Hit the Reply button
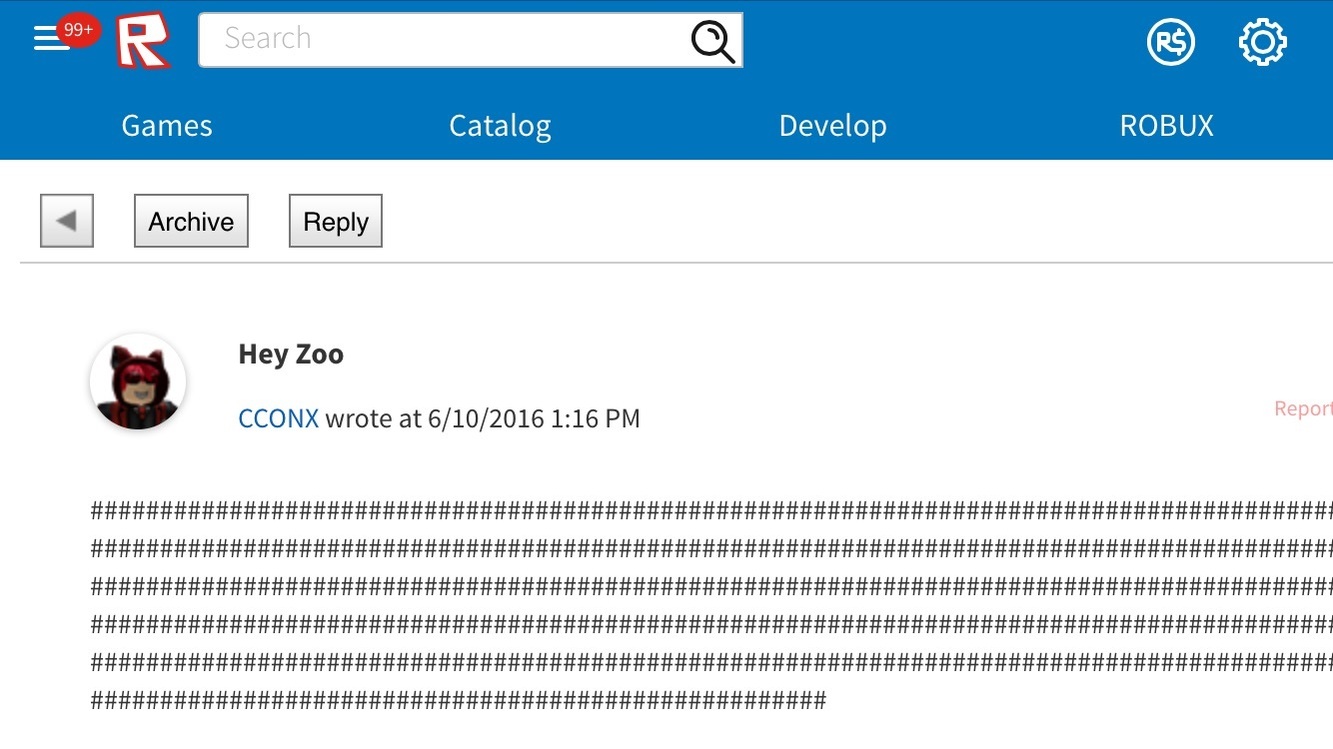Screen dimensions: 1333x749 (x=336, y=221)
